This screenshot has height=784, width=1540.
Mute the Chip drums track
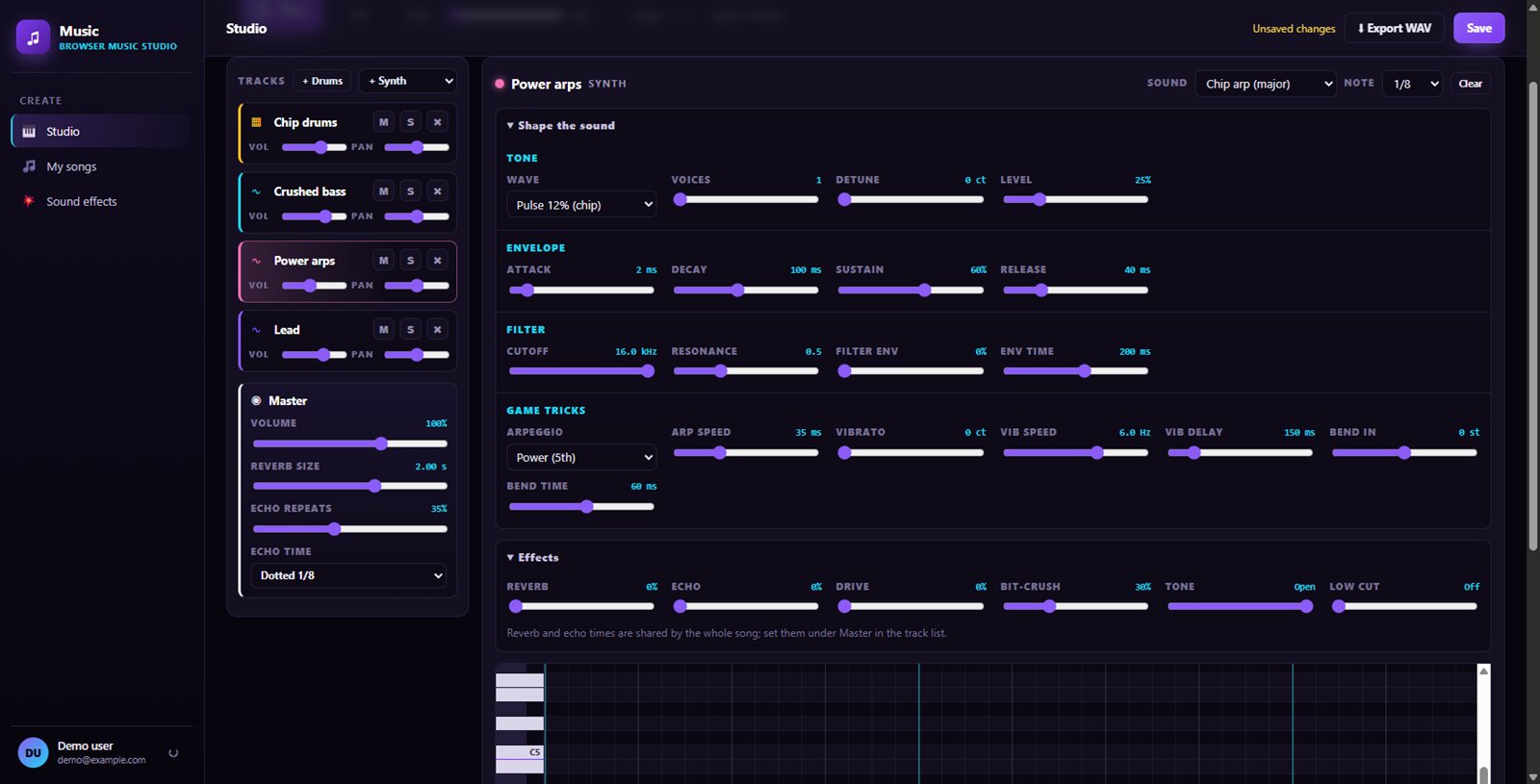(x=384, y=122)
